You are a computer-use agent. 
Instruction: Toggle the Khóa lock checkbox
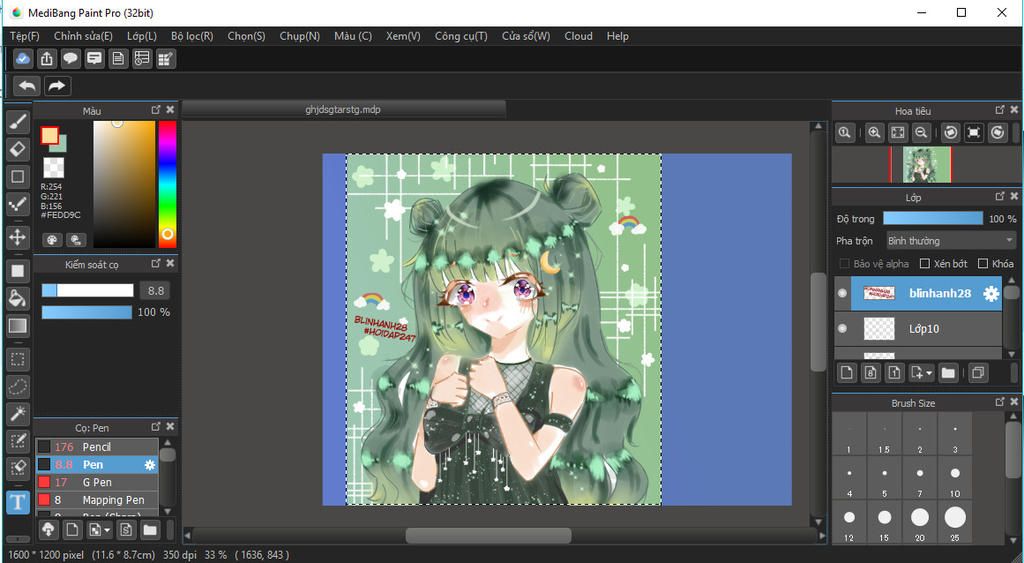[983, 264]
